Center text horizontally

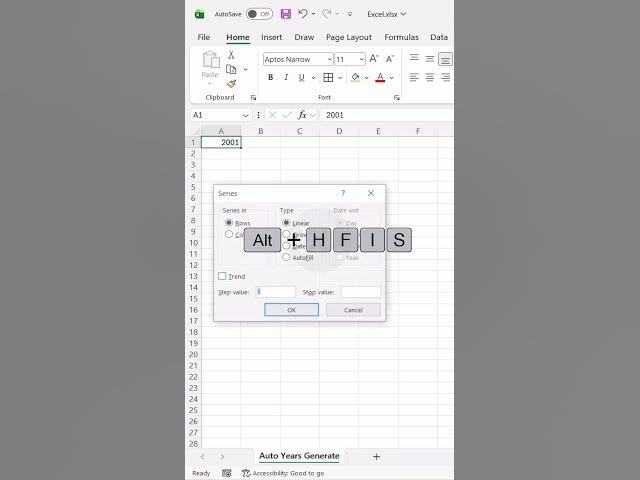429,77
